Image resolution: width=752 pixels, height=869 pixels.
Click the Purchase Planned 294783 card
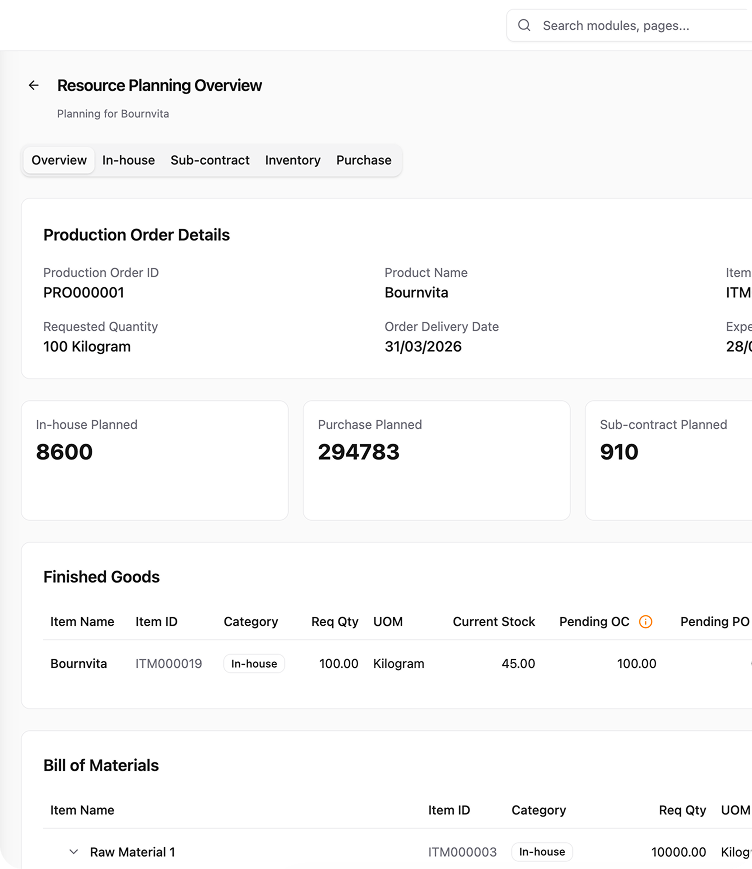click(x=437, y=461)
